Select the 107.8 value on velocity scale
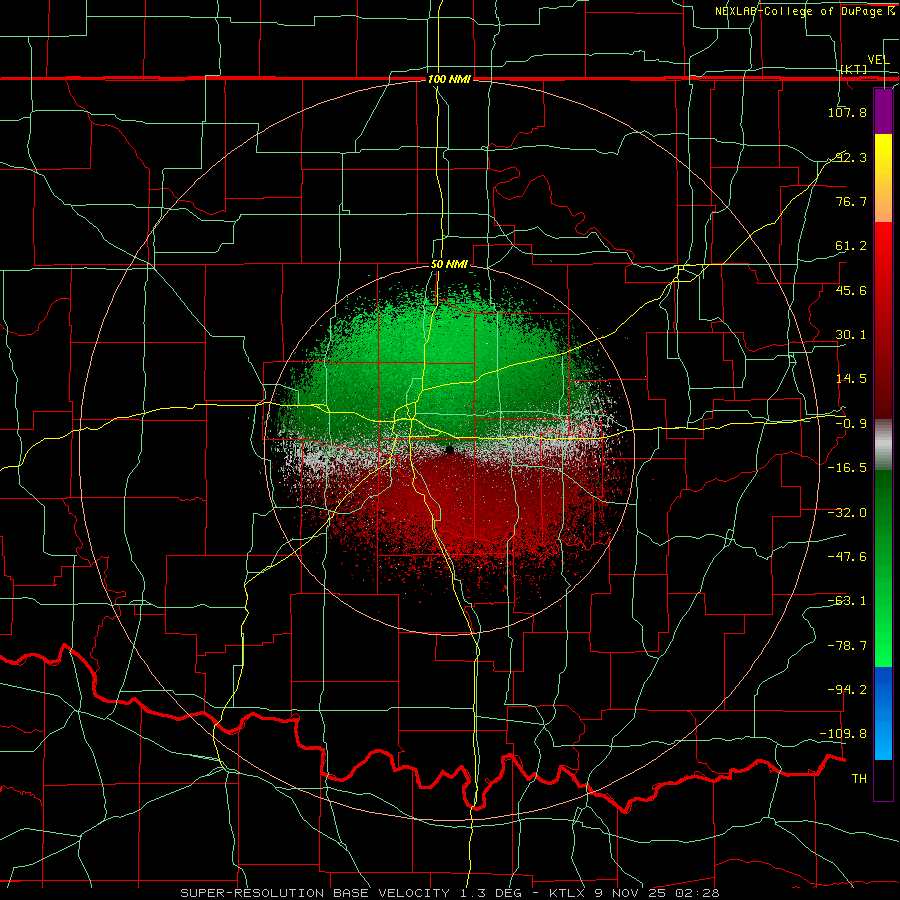This screenshot has width=900, height=900. point(847,112)
